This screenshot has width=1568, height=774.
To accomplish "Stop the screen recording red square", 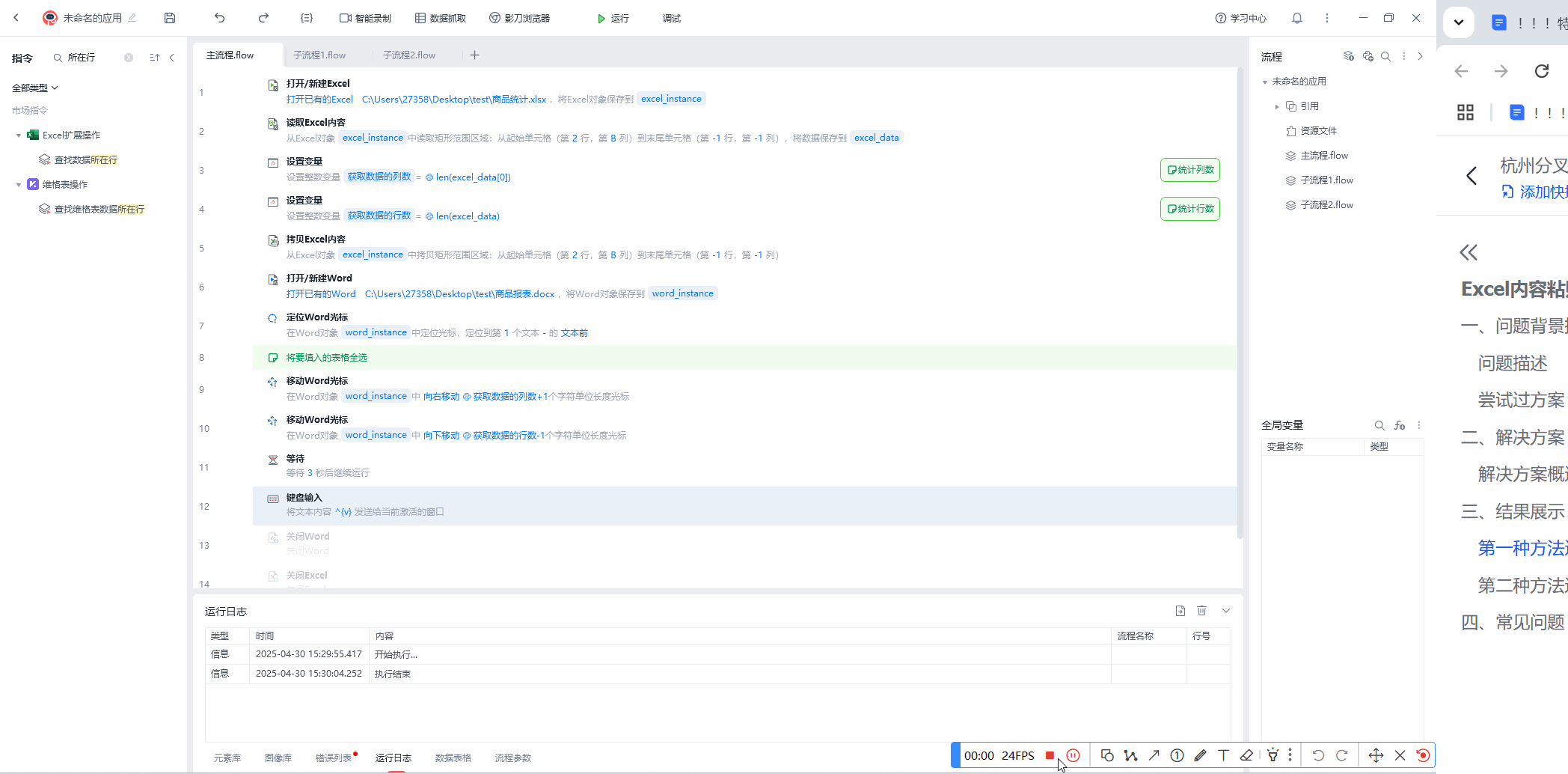I will [1050, 755].
